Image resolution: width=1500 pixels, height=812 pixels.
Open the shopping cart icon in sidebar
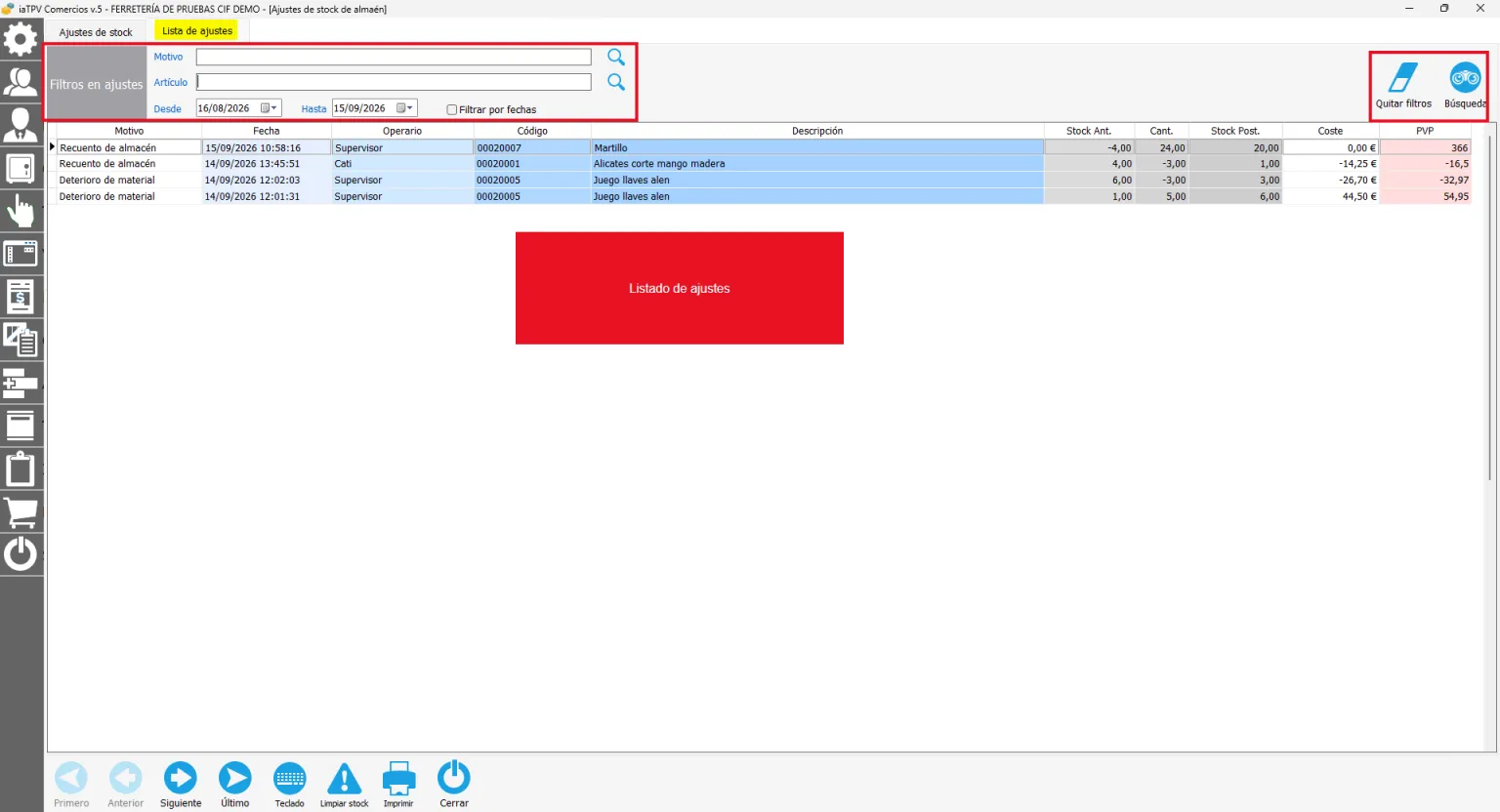coord(21,511)
